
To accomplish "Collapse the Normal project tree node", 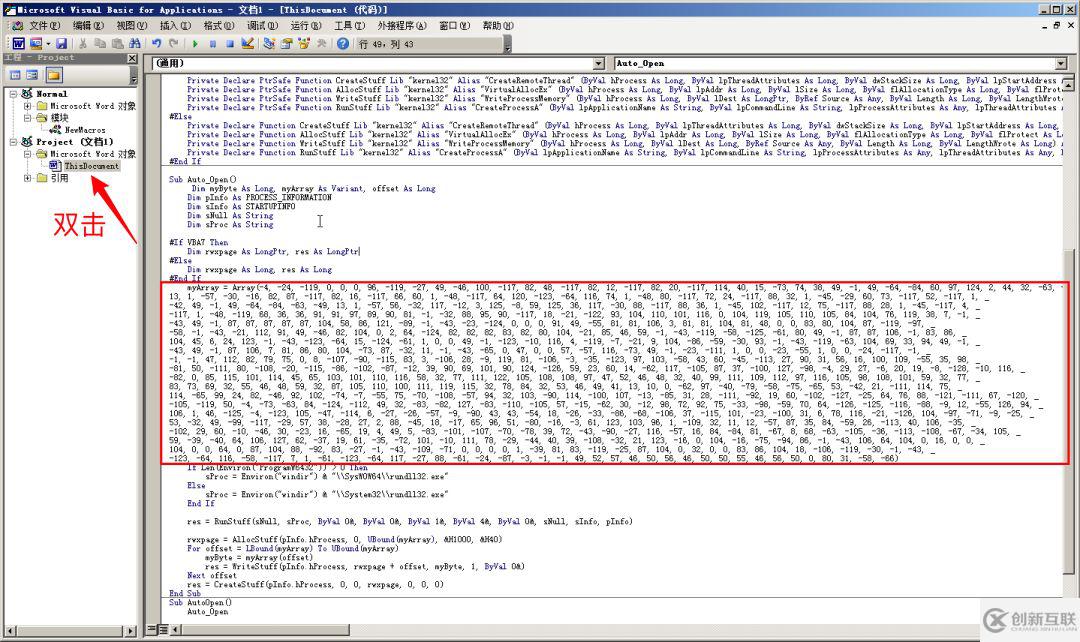I will (x=13, y=94).
